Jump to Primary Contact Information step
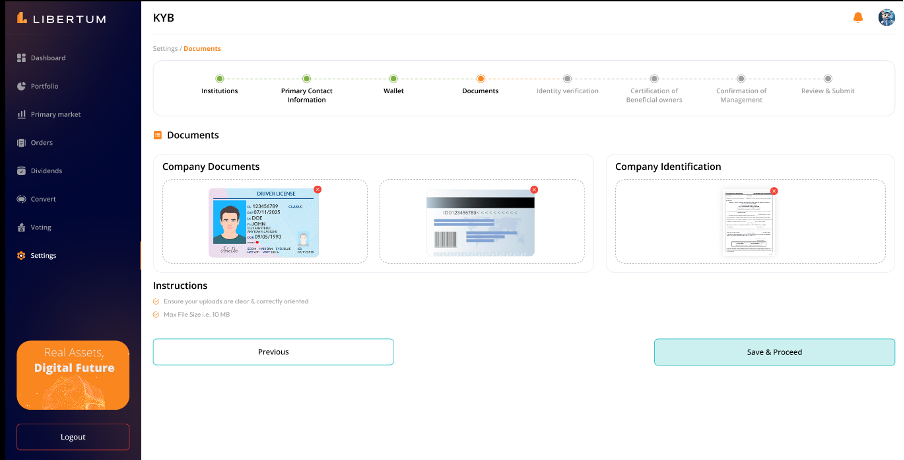Viewport: 904px width, 460px height. pyautogui.click(x=306, y=78)
